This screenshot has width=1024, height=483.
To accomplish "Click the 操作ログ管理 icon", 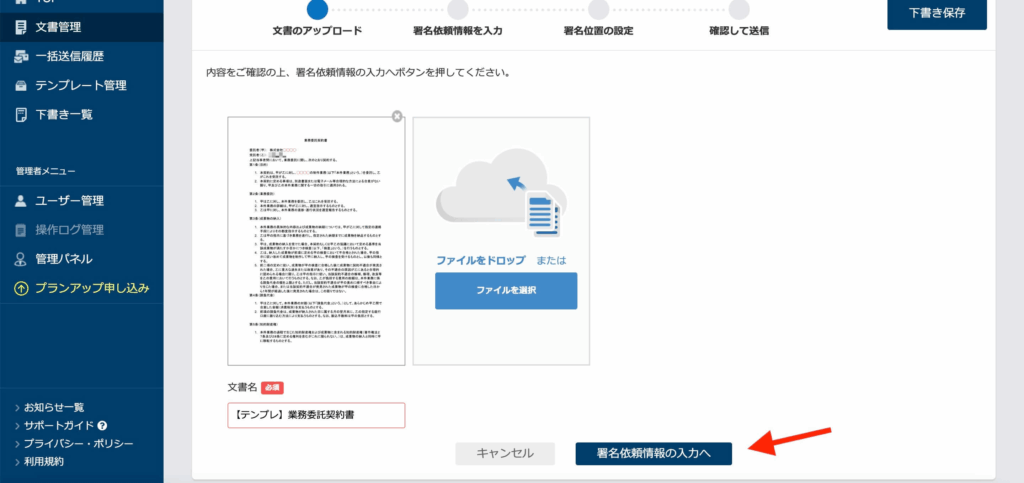I will [x=21, y=230].
